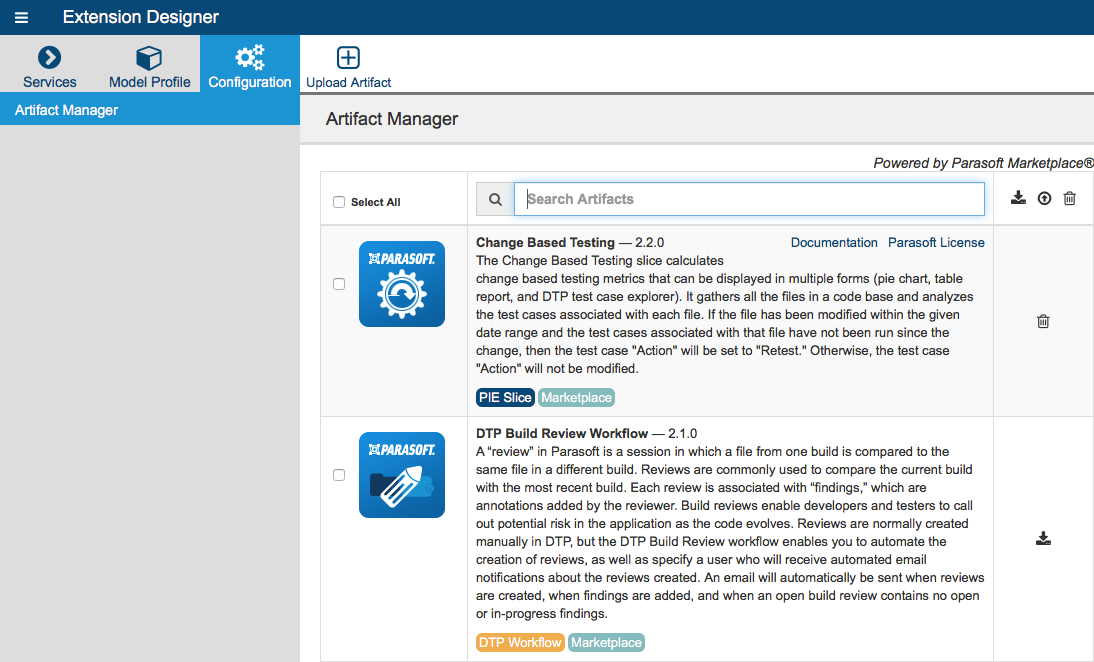Click Upload Artifact button

(x=348, y=67)
